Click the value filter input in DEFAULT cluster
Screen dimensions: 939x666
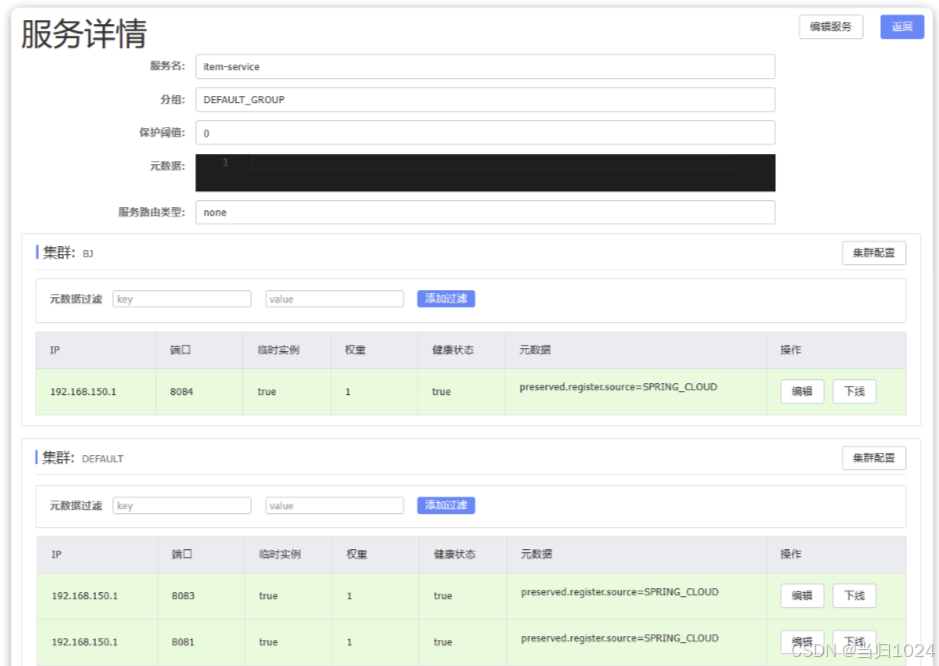335,505
